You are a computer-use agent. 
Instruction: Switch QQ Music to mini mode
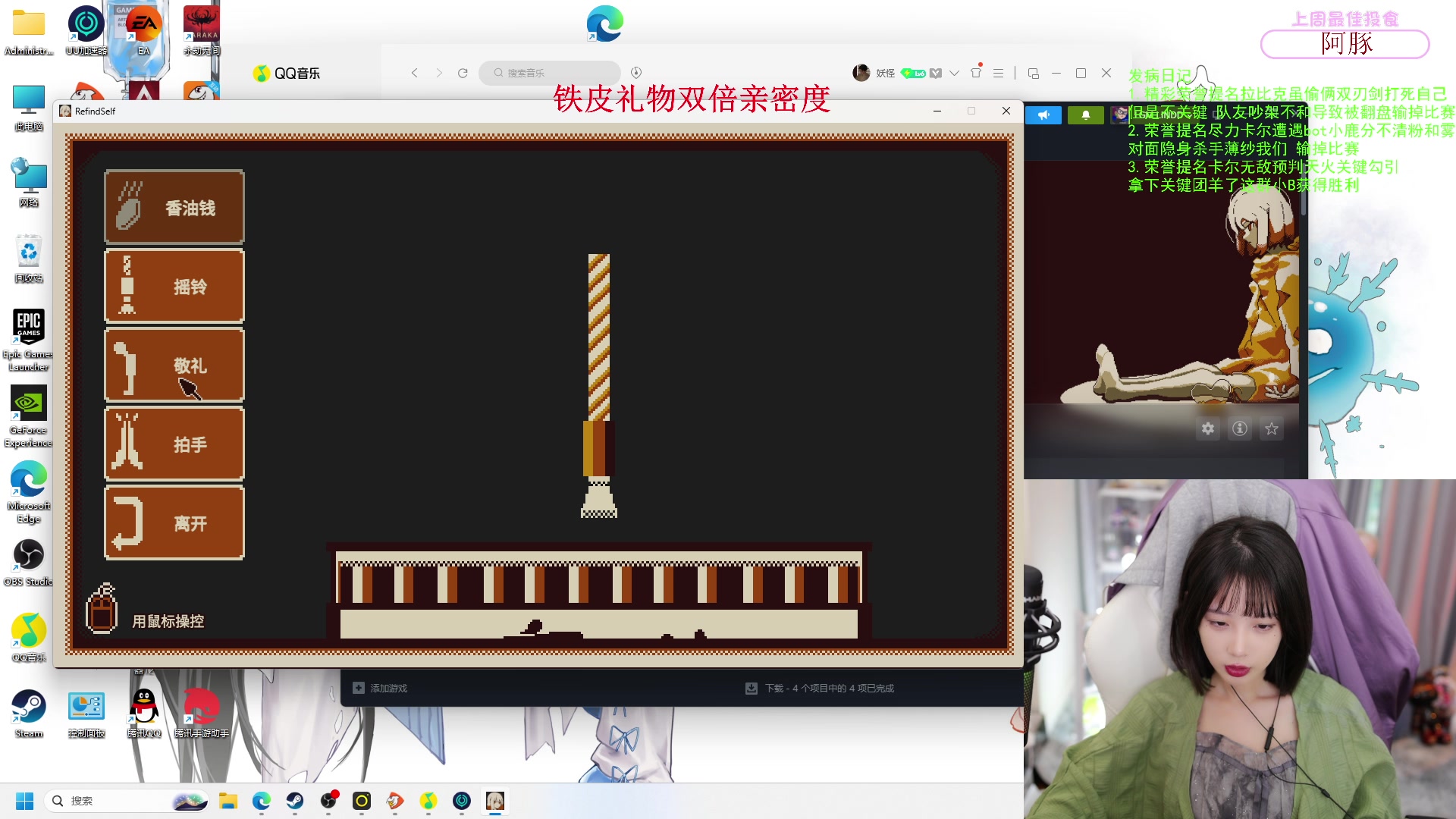pos(1033,74)
